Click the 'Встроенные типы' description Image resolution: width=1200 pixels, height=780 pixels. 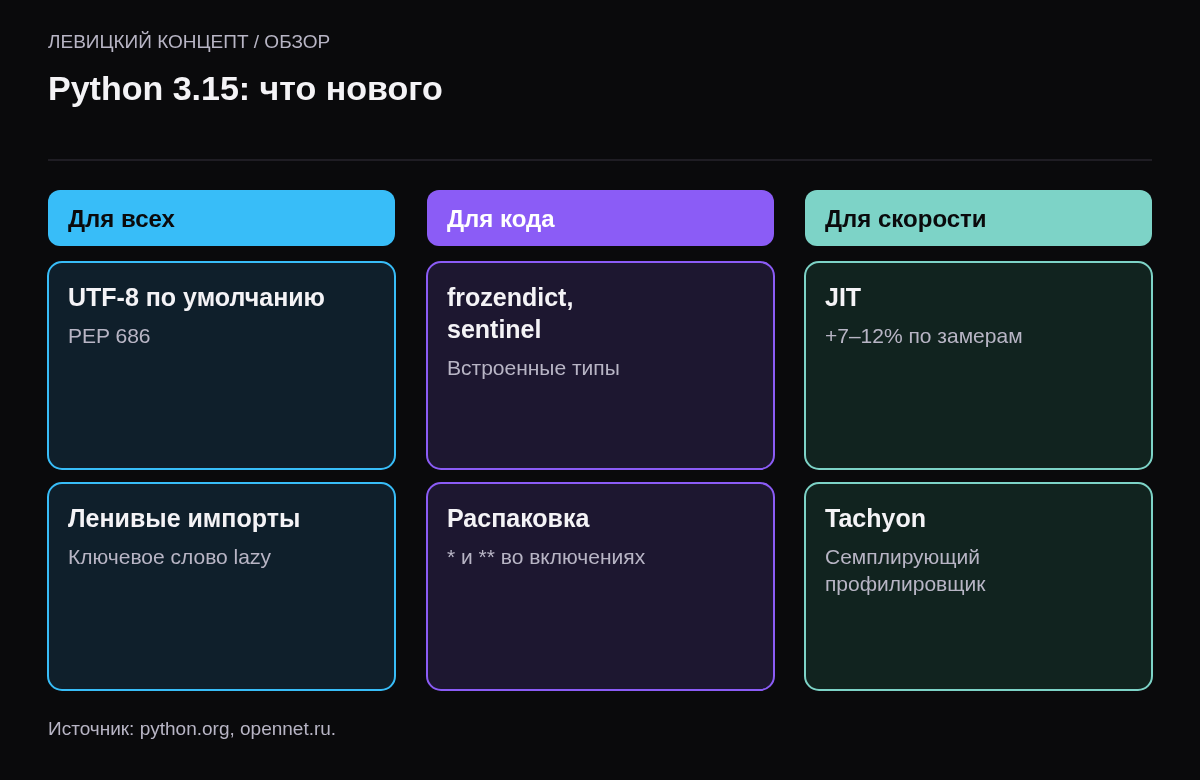533,368
